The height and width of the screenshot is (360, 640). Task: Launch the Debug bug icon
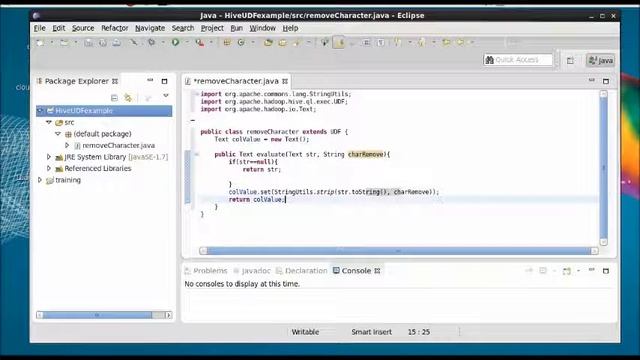pyautogui.click(x=151, y=42)
